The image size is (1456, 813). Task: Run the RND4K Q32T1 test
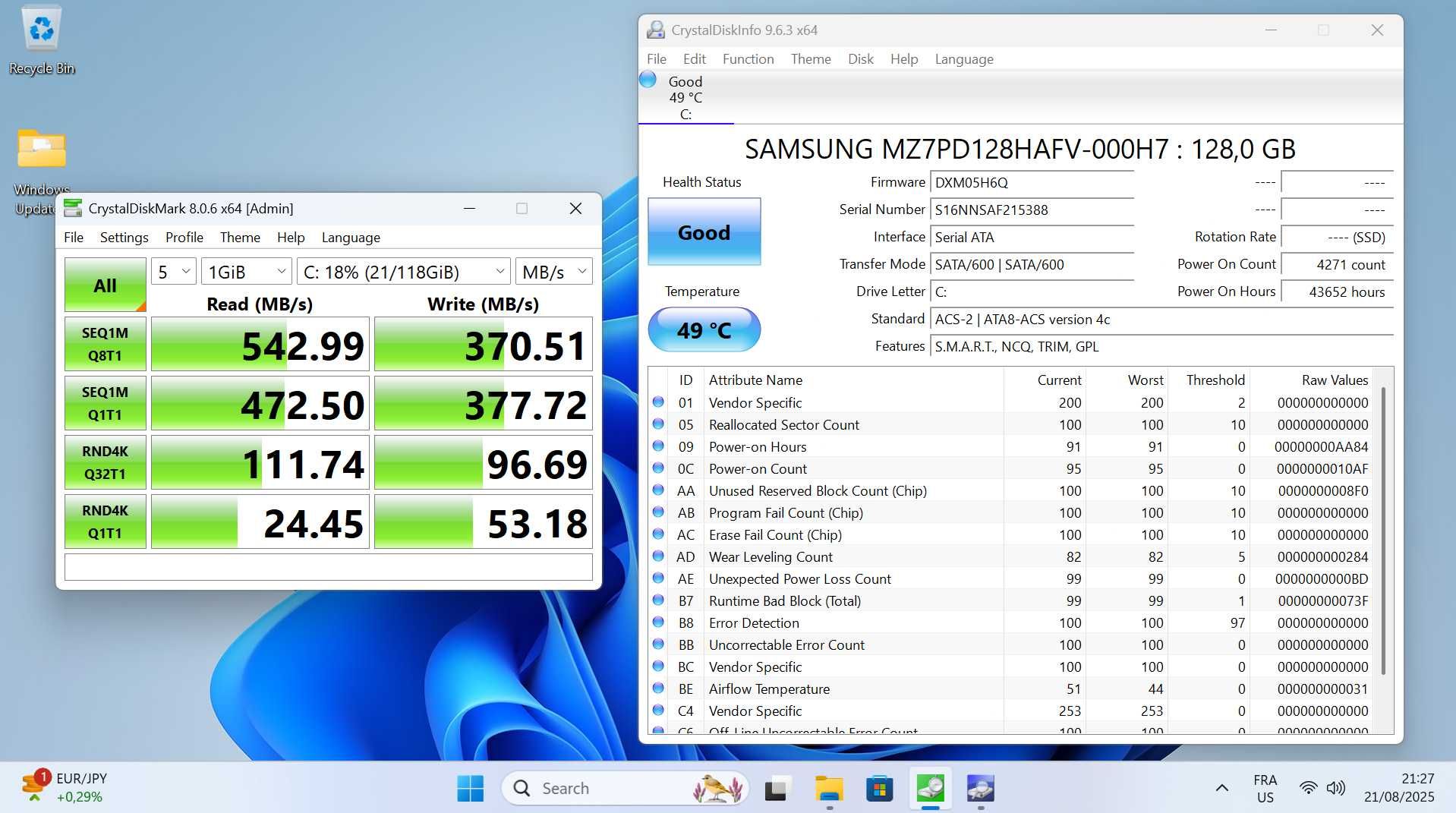(x=105, y=462)
